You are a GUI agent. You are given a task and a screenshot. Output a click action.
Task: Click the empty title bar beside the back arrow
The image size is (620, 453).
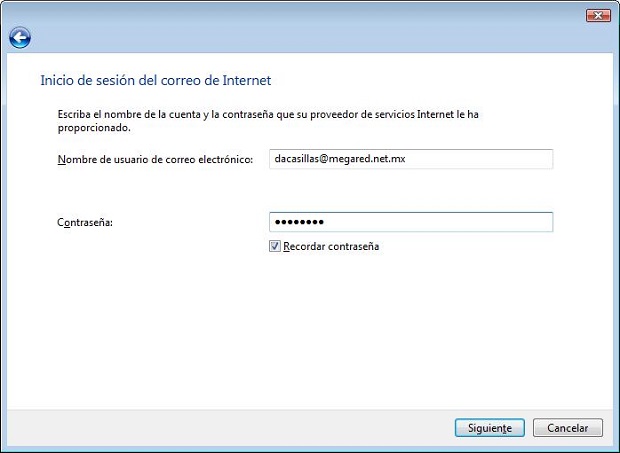coord(301,38)
